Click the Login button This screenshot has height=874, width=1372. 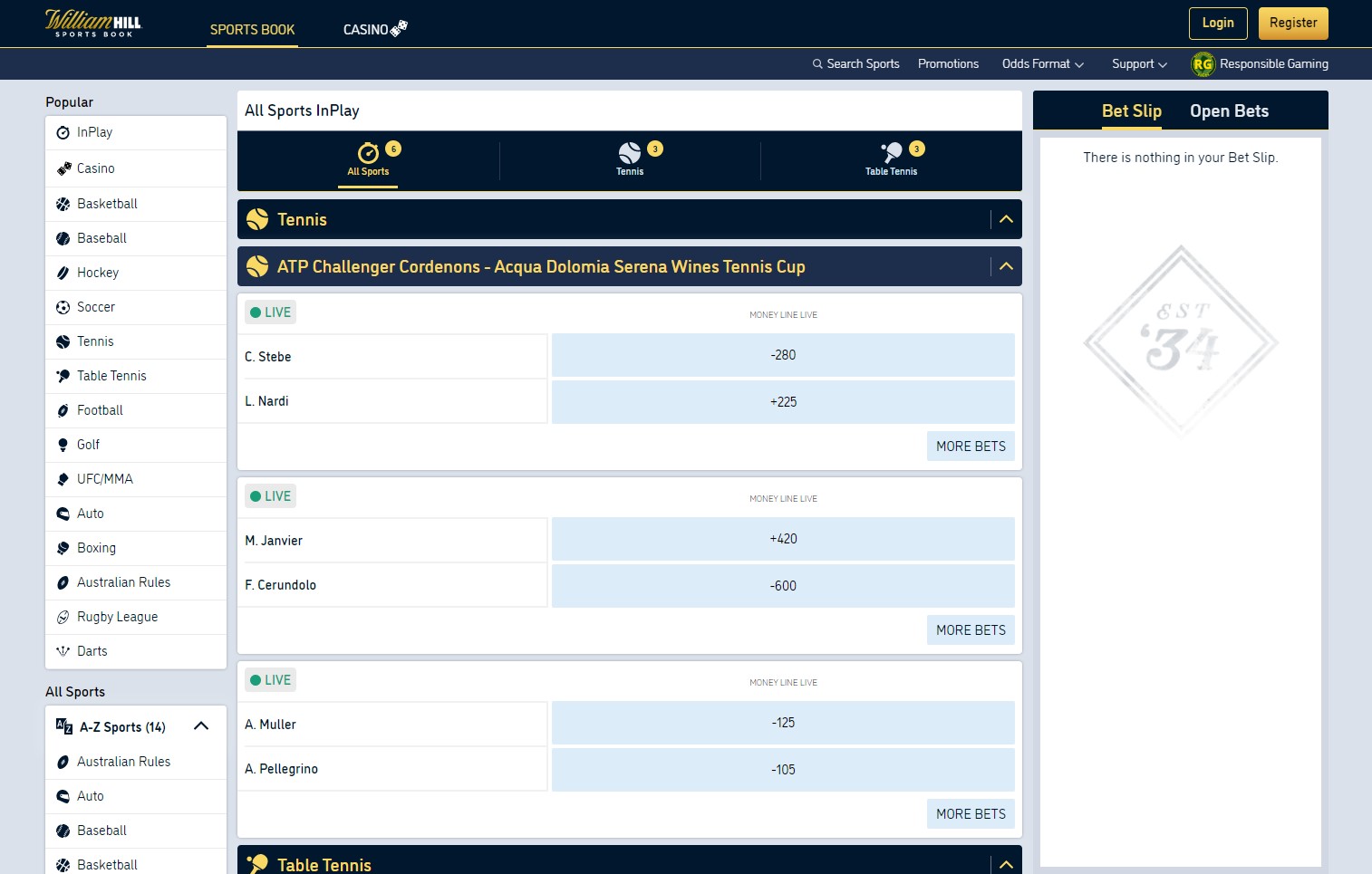[1218, 24]
